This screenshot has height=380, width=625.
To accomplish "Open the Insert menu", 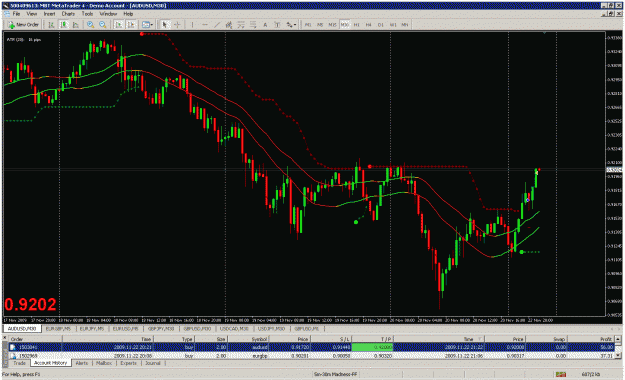I will tap(49, 14).
